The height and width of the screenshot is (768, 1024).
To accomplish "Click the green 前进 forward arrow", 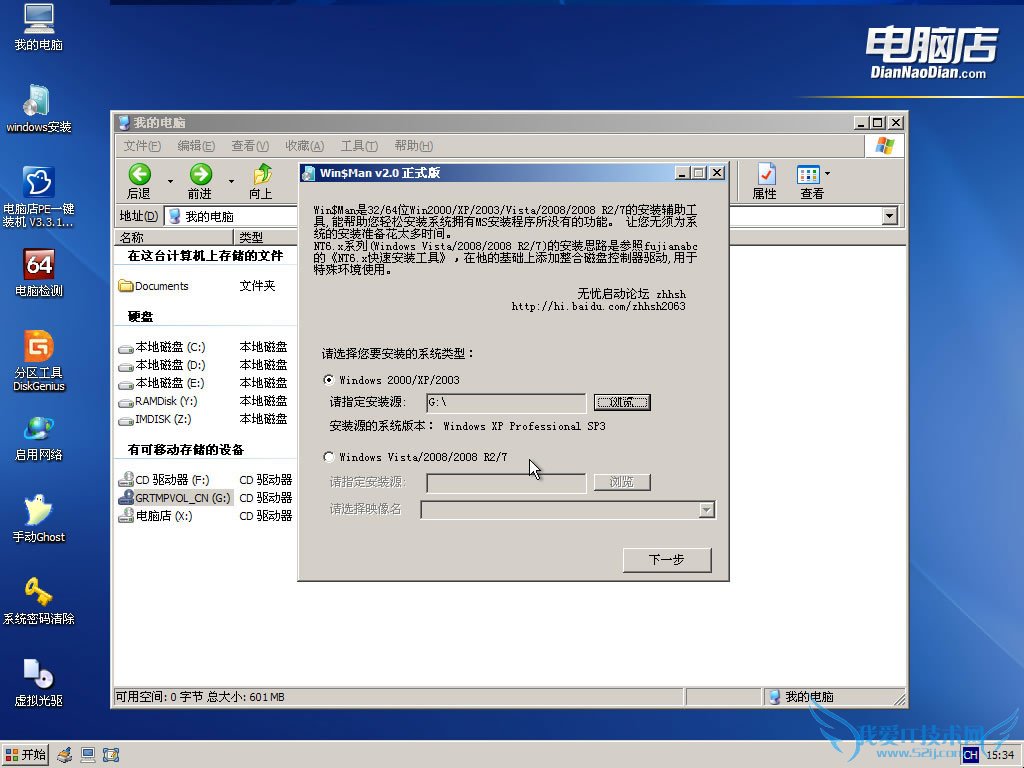I will [x=200, y=174].
